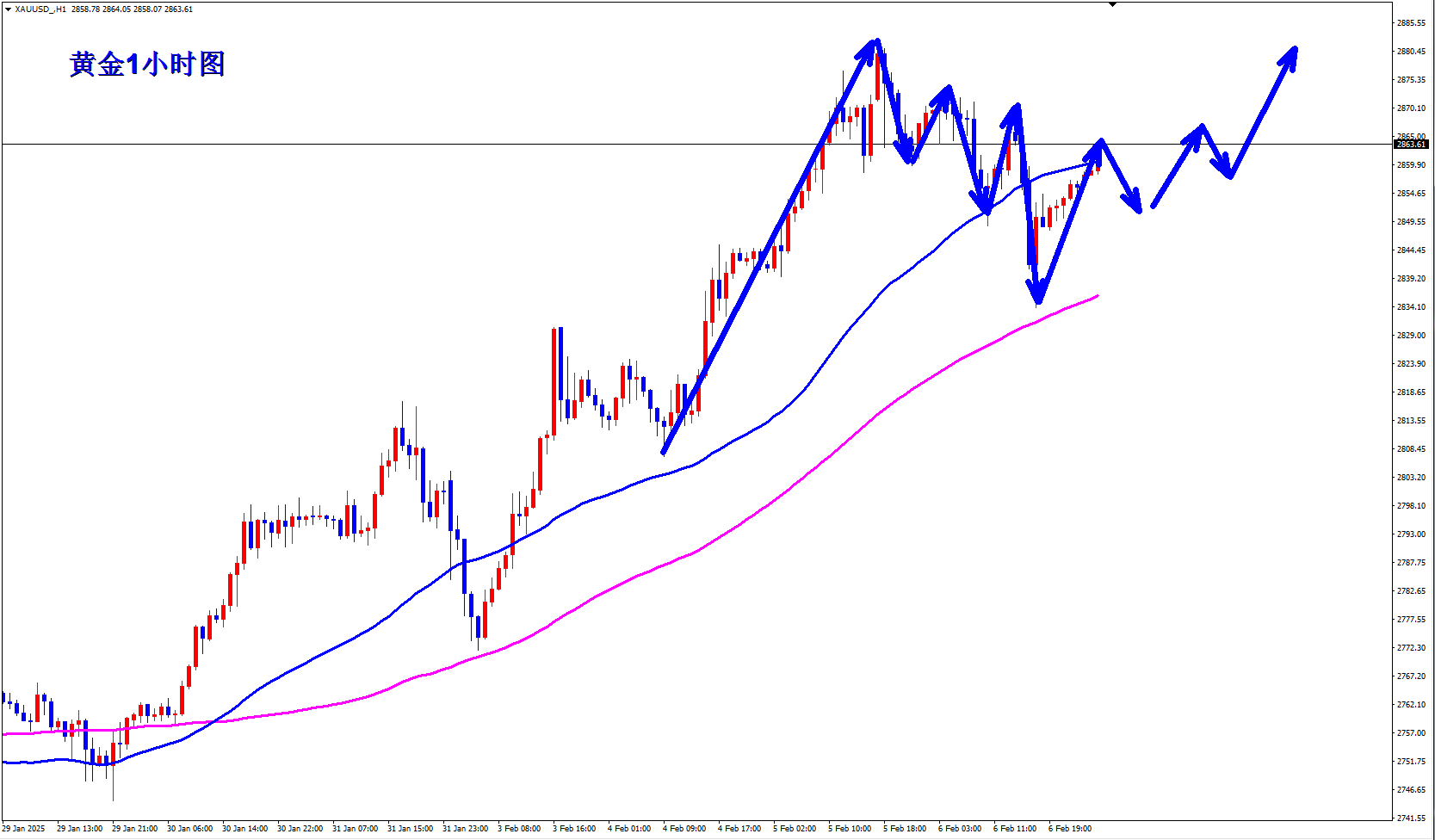Click time axis label 30 Jan 06:00
Screen dimensions: 1435x840
click(x=189, y=829)
